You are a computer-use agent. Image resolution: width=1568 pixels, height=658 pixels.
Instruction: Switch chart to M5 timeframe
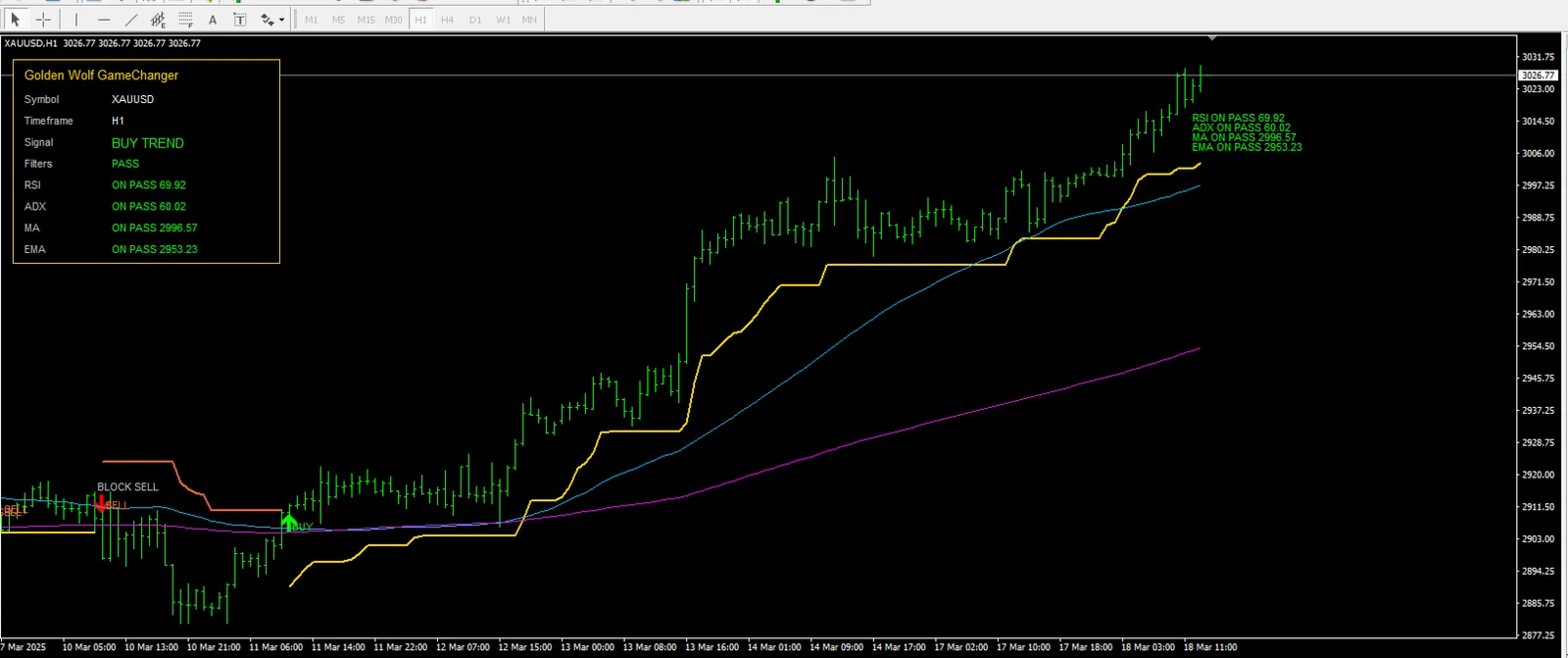coord(338,20)
